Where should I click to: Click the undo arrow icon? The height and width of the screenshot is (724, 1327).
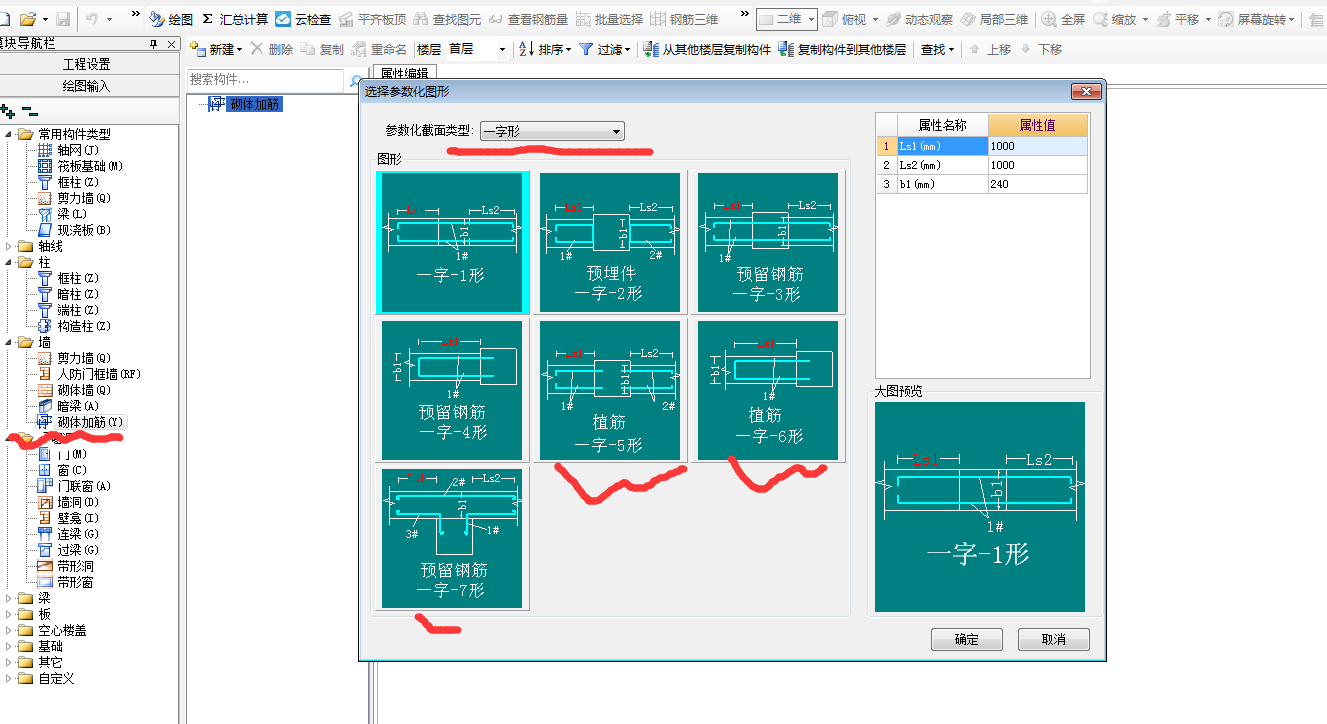click(x=91, y=19)
